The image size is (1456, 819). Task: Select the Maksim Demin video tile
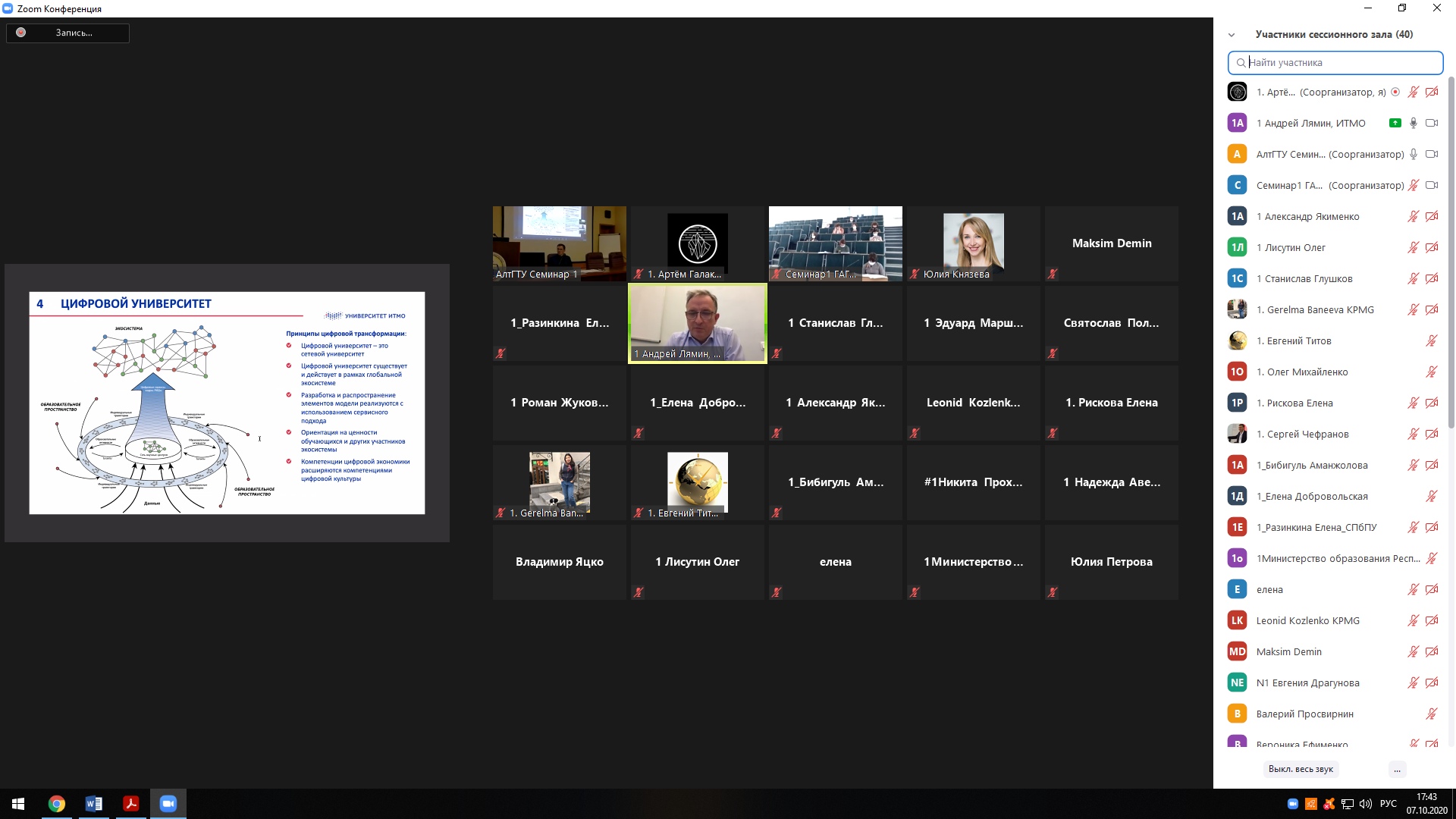(1112, 243)
